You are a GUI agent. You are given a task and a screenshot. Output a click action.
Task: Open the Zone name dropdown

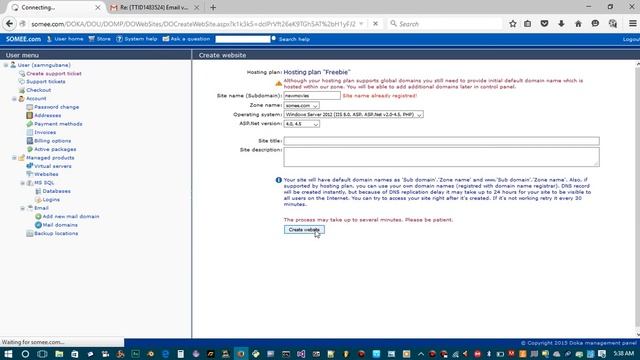click(x=301, y=105)
